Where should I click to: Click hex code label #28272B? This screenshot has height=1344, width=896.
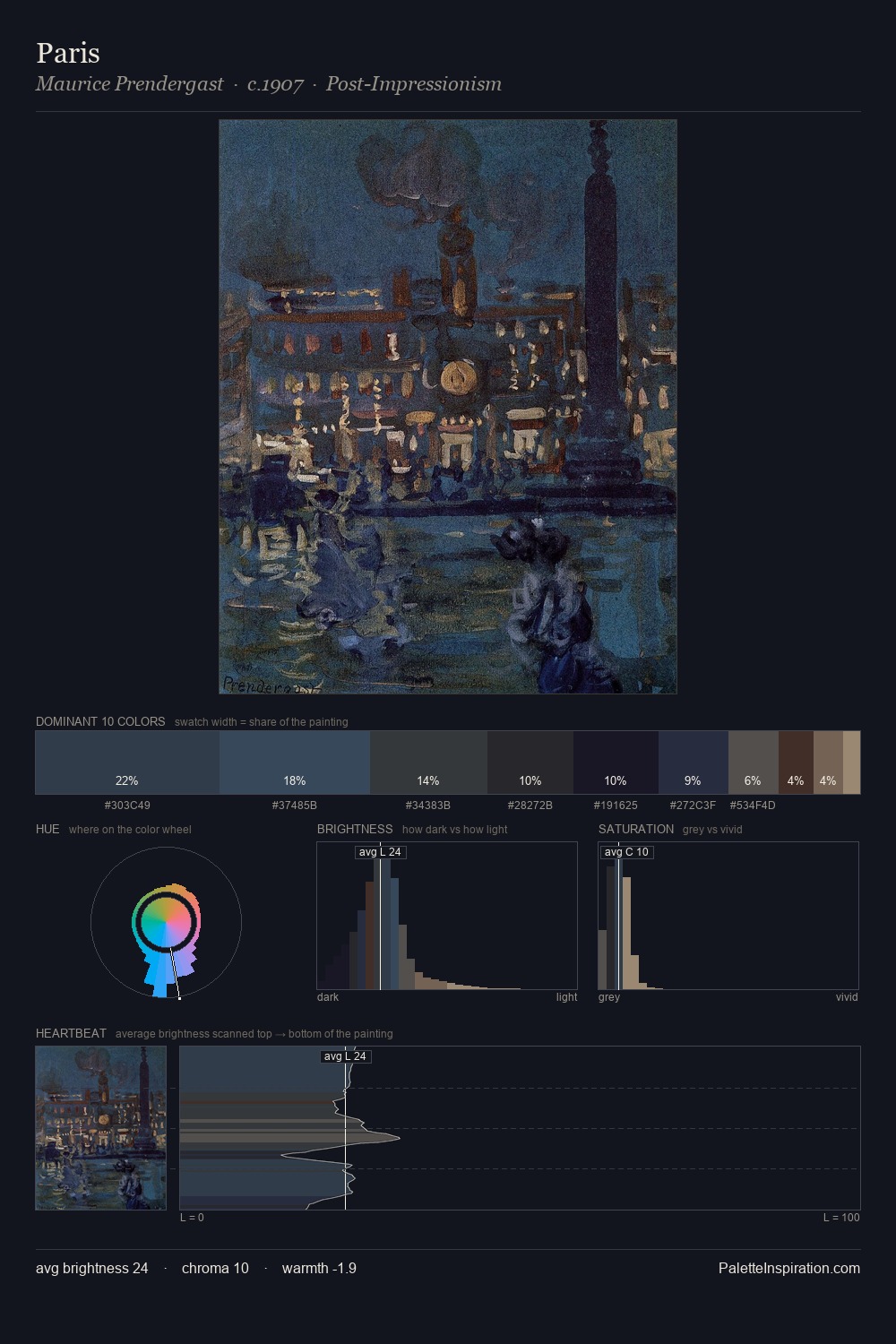click(x=530, y=806)
